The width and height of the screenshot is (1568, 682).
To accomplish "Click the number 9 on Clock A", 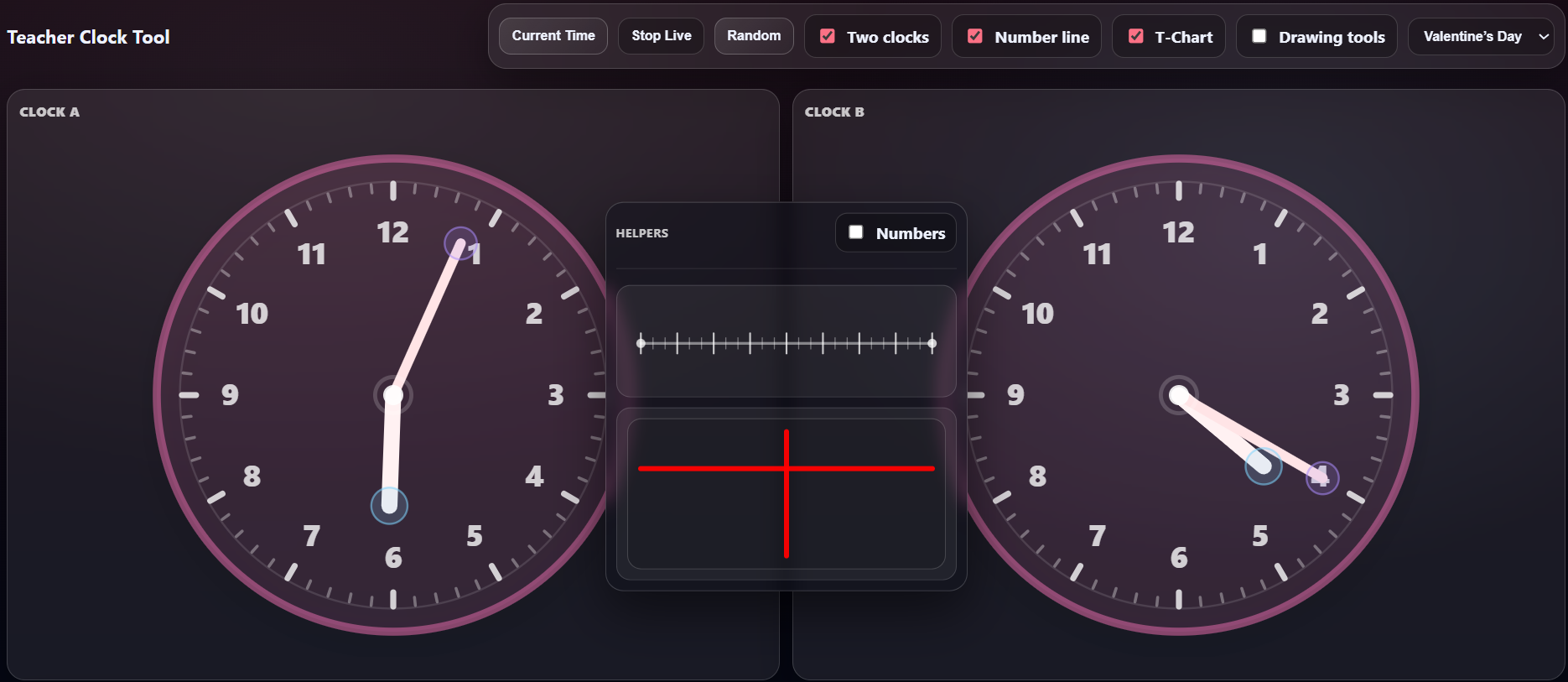I will click(x=230, y=395).
